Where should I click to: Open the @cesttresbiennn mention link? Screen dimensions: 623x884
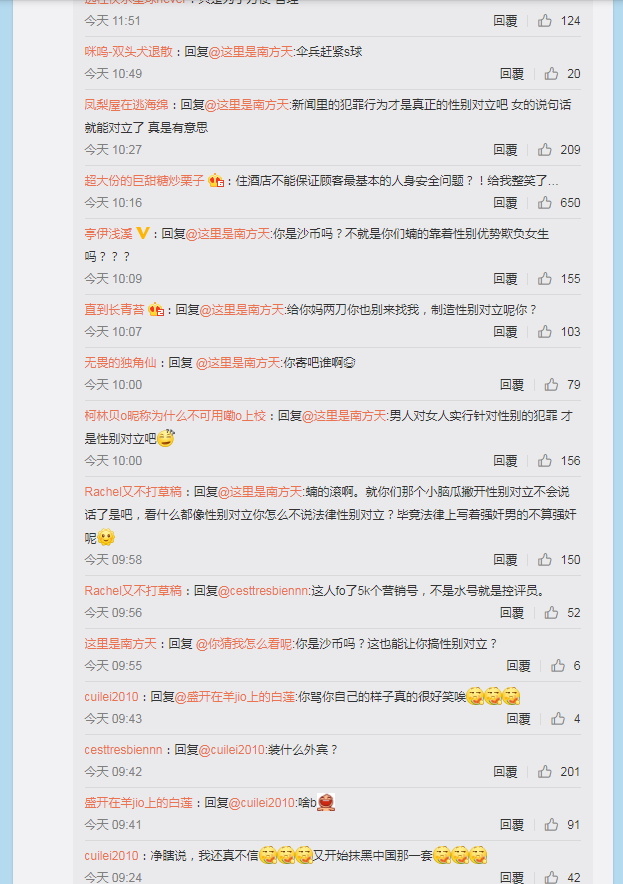(263, 591)
